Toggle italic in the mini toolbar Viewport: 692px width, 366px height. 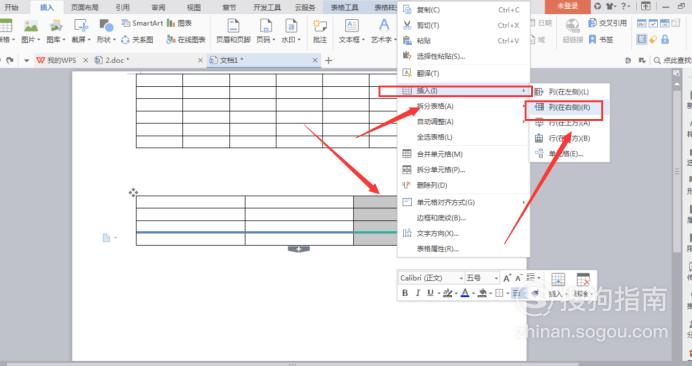417,293
